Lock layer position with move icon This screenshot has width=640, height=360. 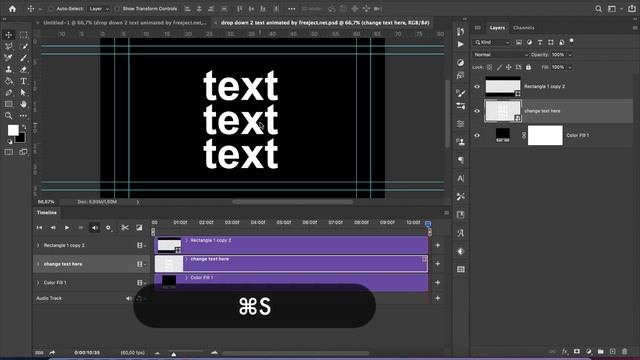(x=509, y=67)
